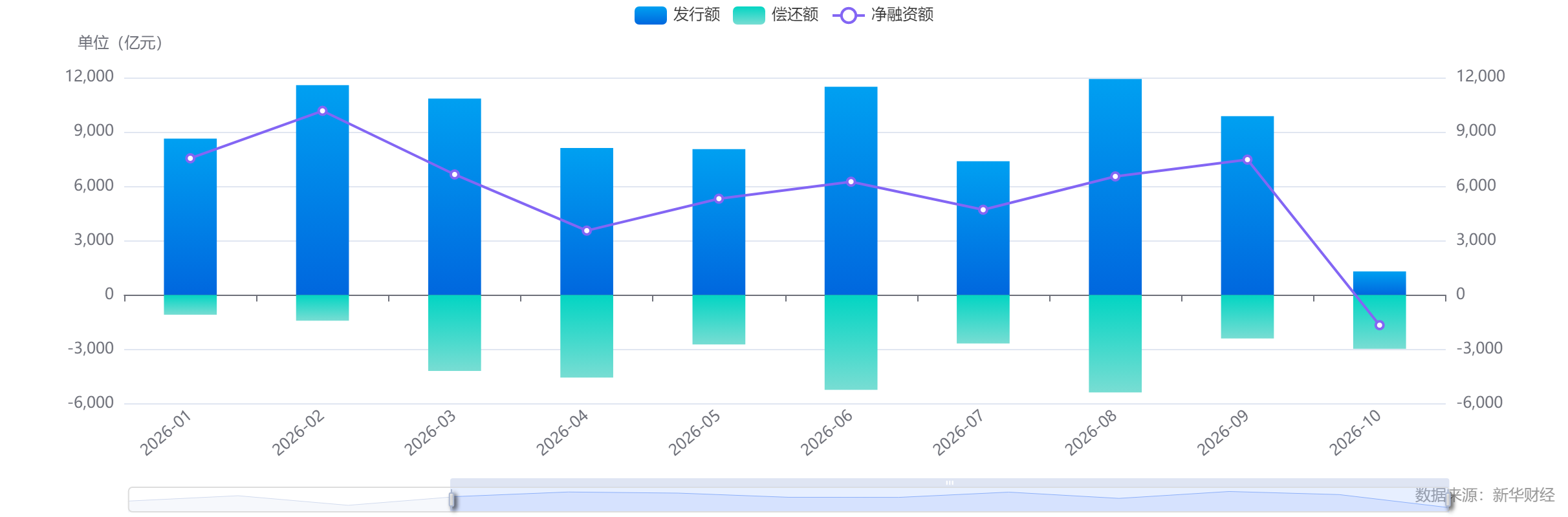Image resolution: width=1568 pixels, height=517 pixels.
Task: Click the 2026-02 axis label
Action: pos(298,433)
